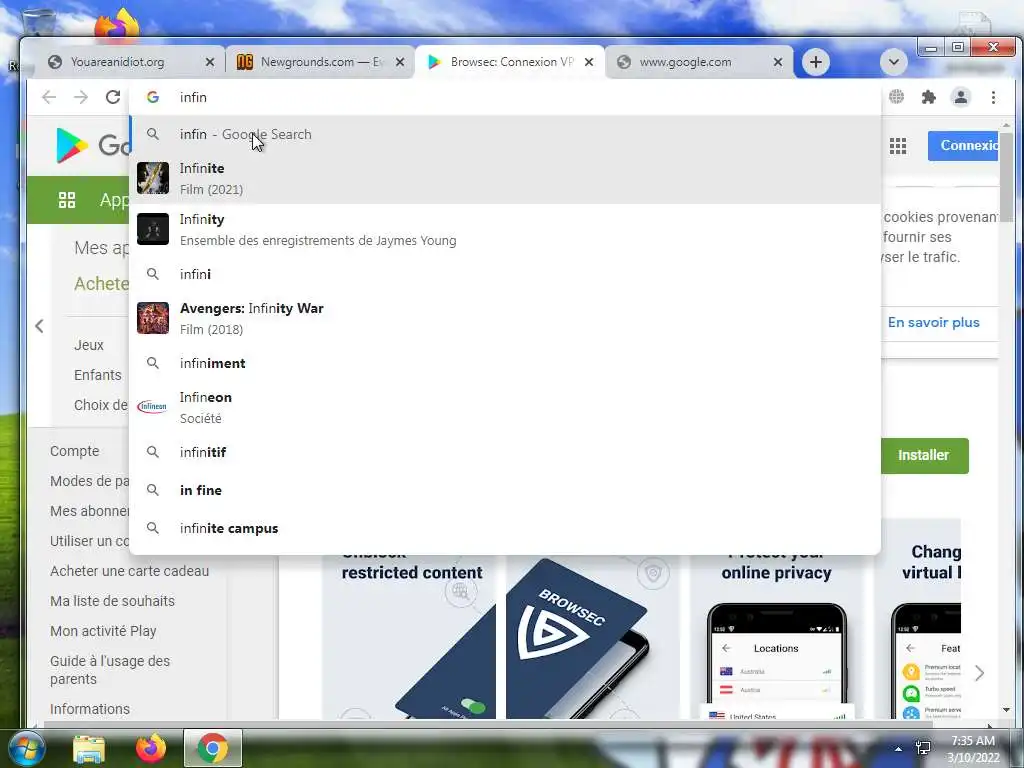Click the page scrollbar down arrow
The width and height of the screenshot is (1024, 768).
(x=1006, y=710)
